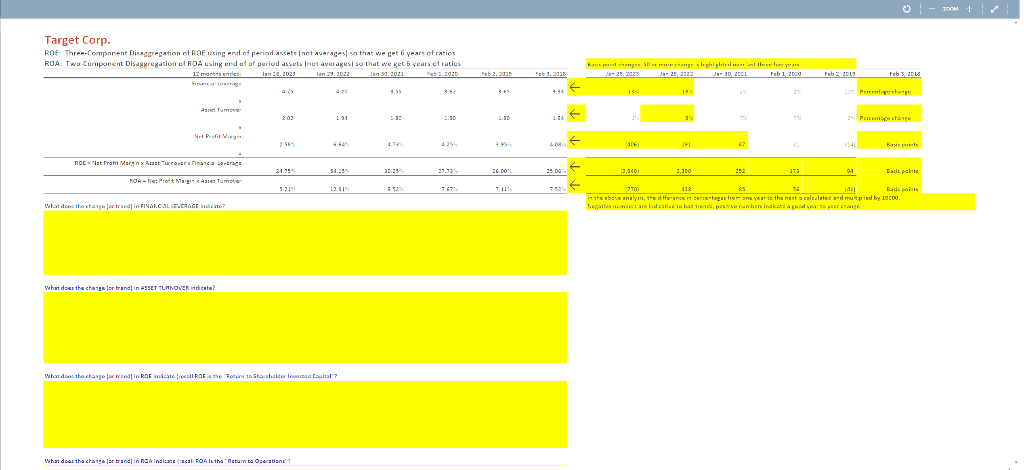
Task: Click the 'In the above analysis' explanatory note
Action: (x=743, y=197)
